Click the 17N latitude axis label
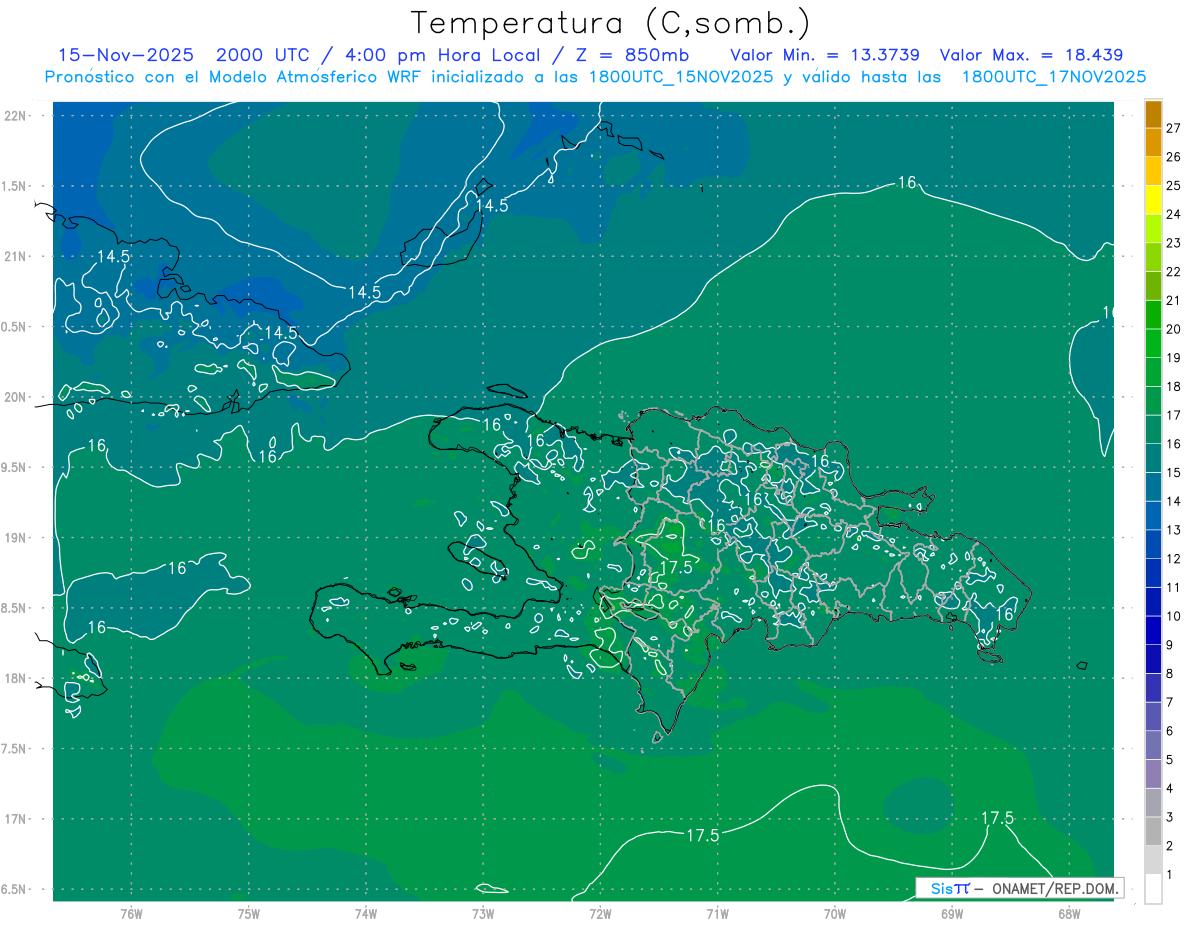This screenshot has width=1200, height=927. (17, 819)
